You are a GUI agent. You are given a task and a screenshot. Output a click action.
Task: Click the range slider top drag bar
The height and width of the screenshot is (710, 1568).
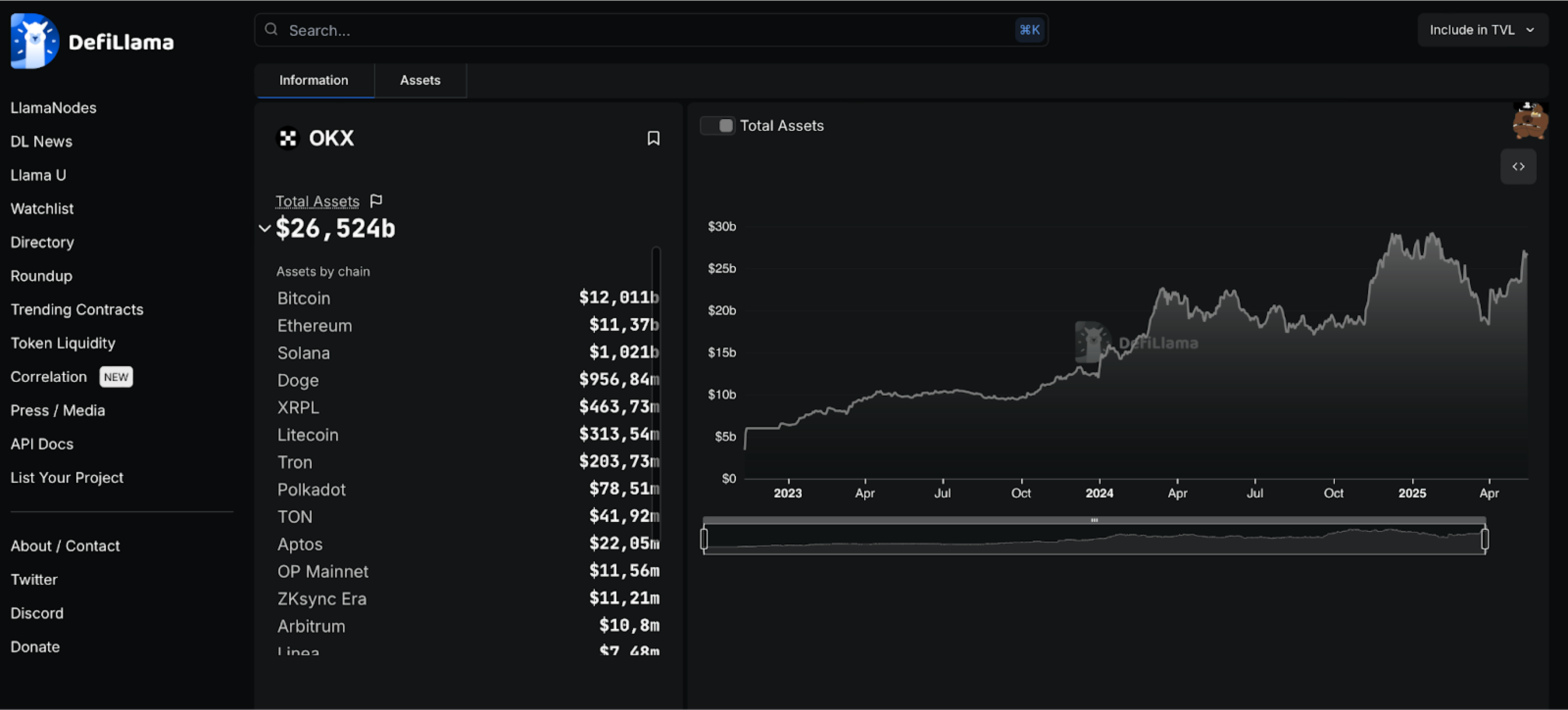point(1094,520)
